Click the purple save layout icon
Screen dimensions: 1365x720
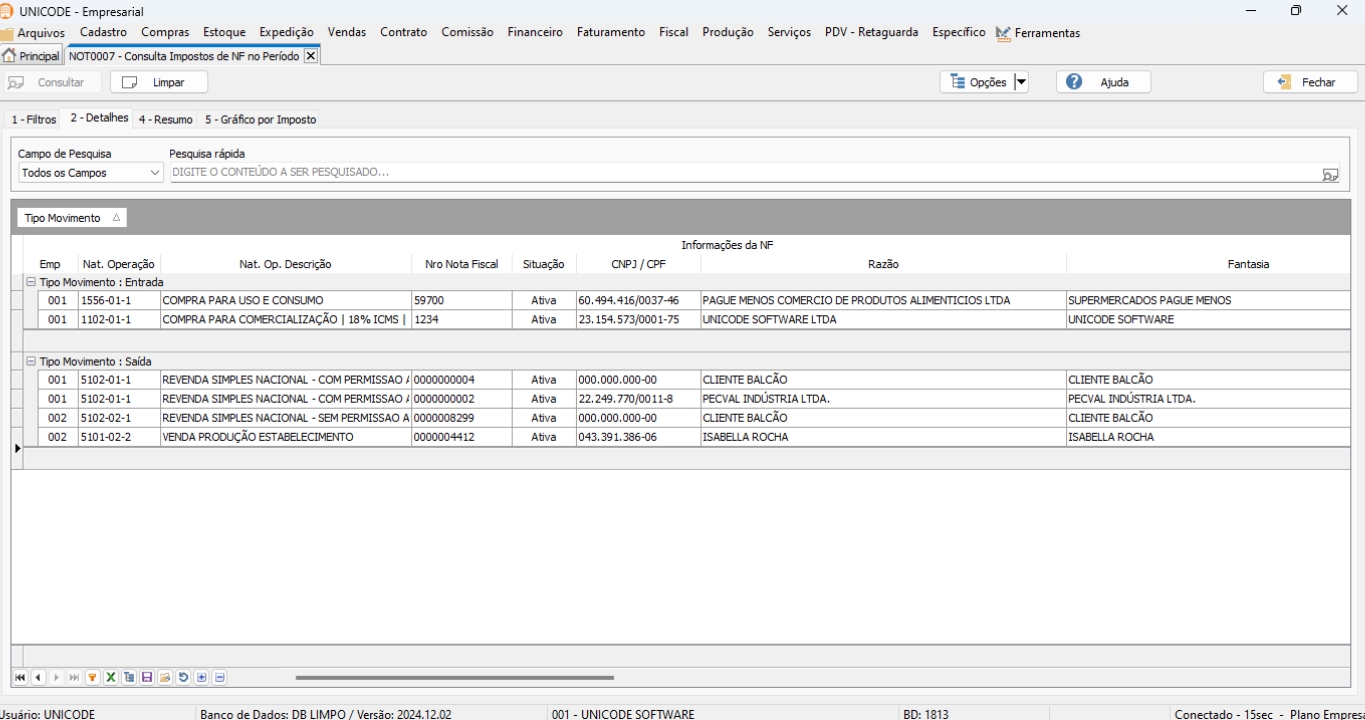pos(147,677)
